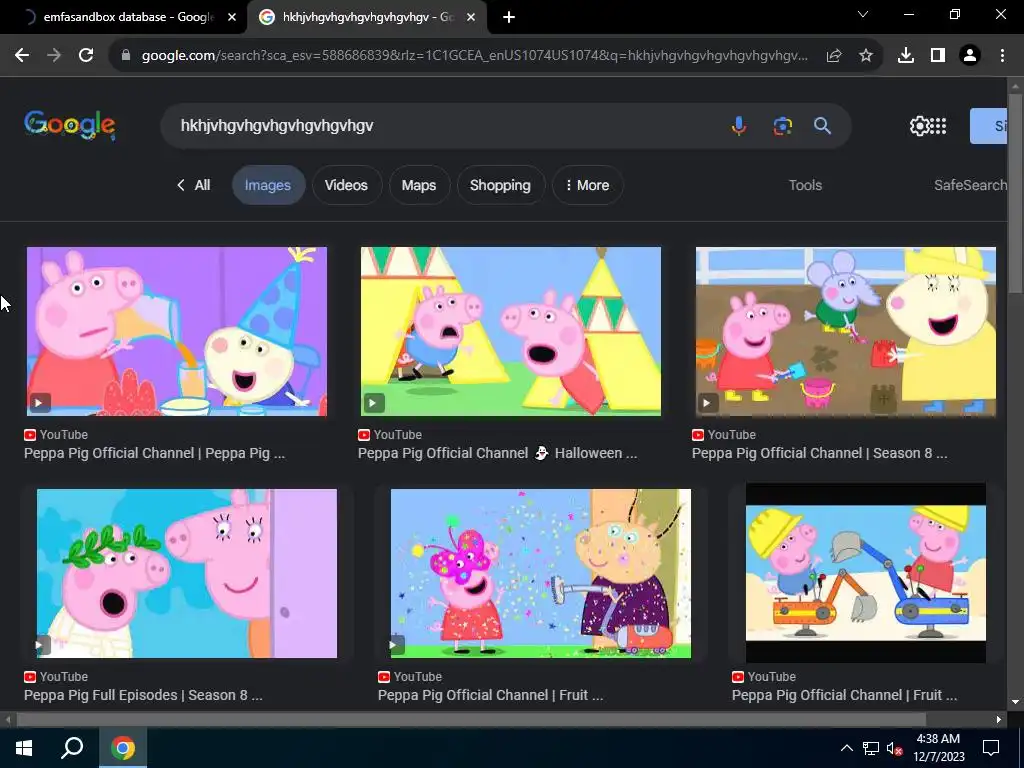
Task: Open thumbnail of Peppa and George tents
Action: [511, 331]
